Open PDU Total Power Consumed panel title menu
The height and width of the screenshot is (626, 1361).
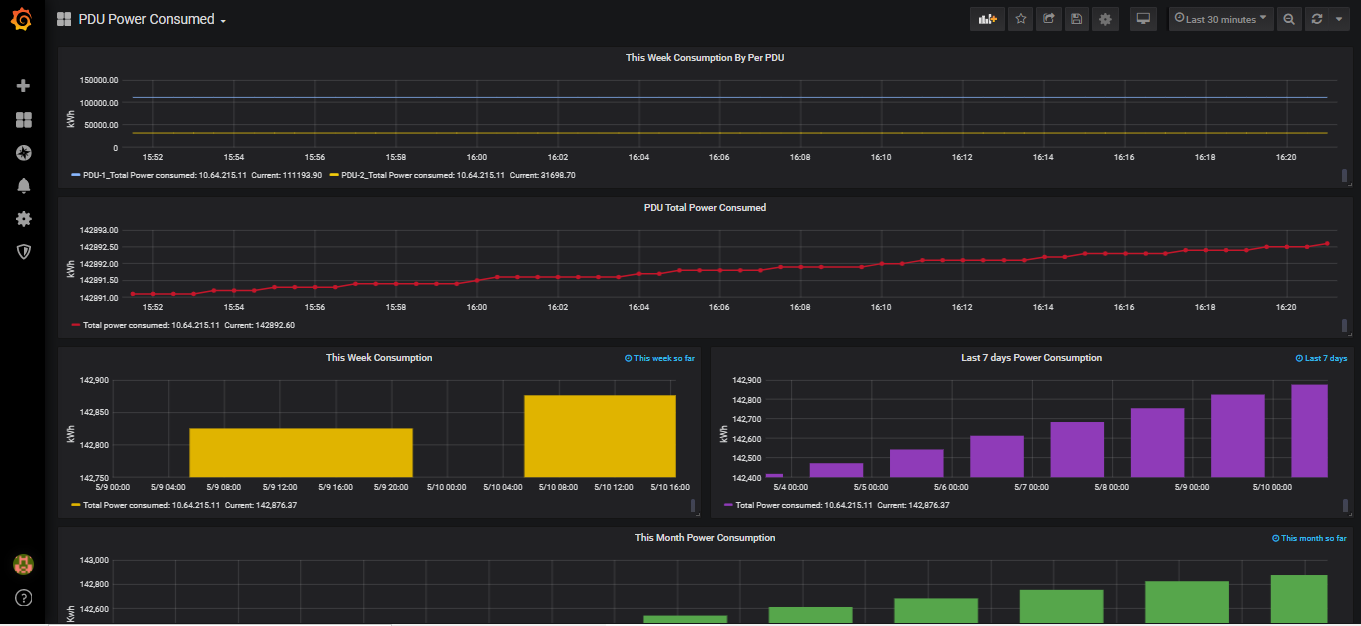(x=705, y=208)
